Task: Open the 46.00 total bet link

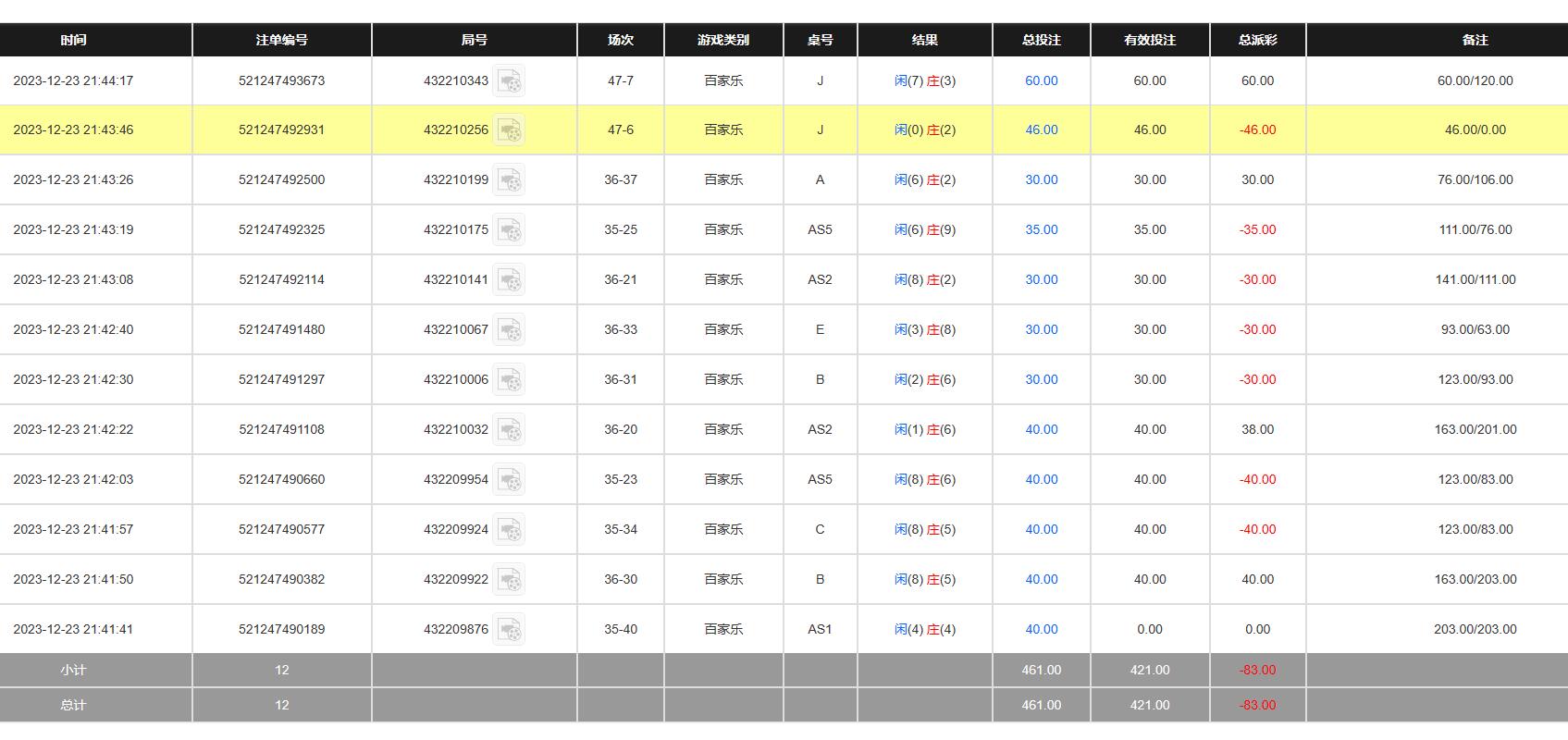Action: click(1041, 130)
